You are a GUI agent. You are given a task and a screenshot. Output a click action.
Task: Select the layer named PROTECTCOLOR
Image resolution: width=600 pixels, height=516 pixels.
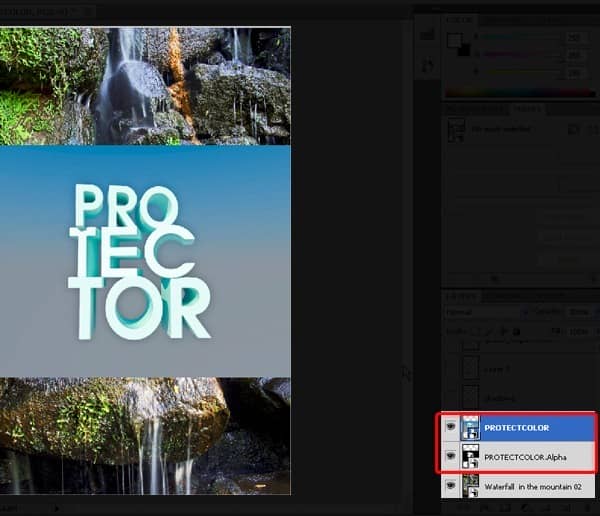[x=517, y=428]
